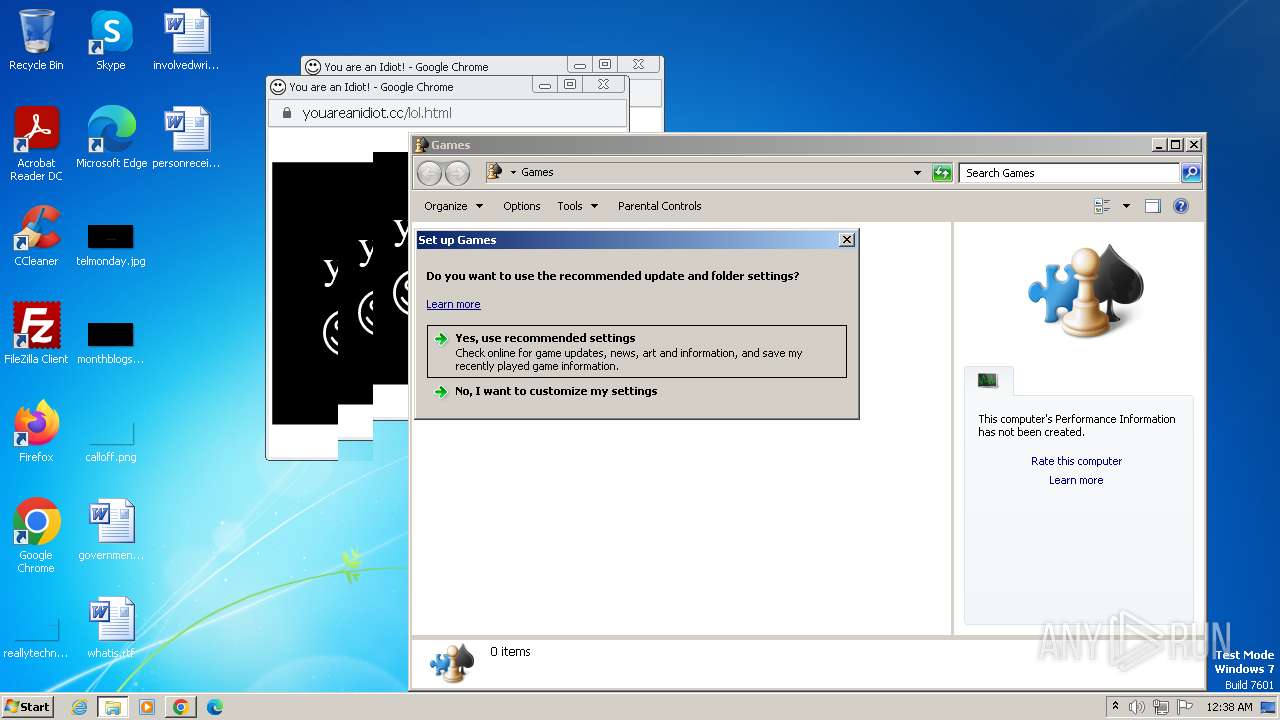The height and width of the screenshot is (720, 1280).
Task: Click the Back arrow in the Games window
Action: click(x=429, y=173)
